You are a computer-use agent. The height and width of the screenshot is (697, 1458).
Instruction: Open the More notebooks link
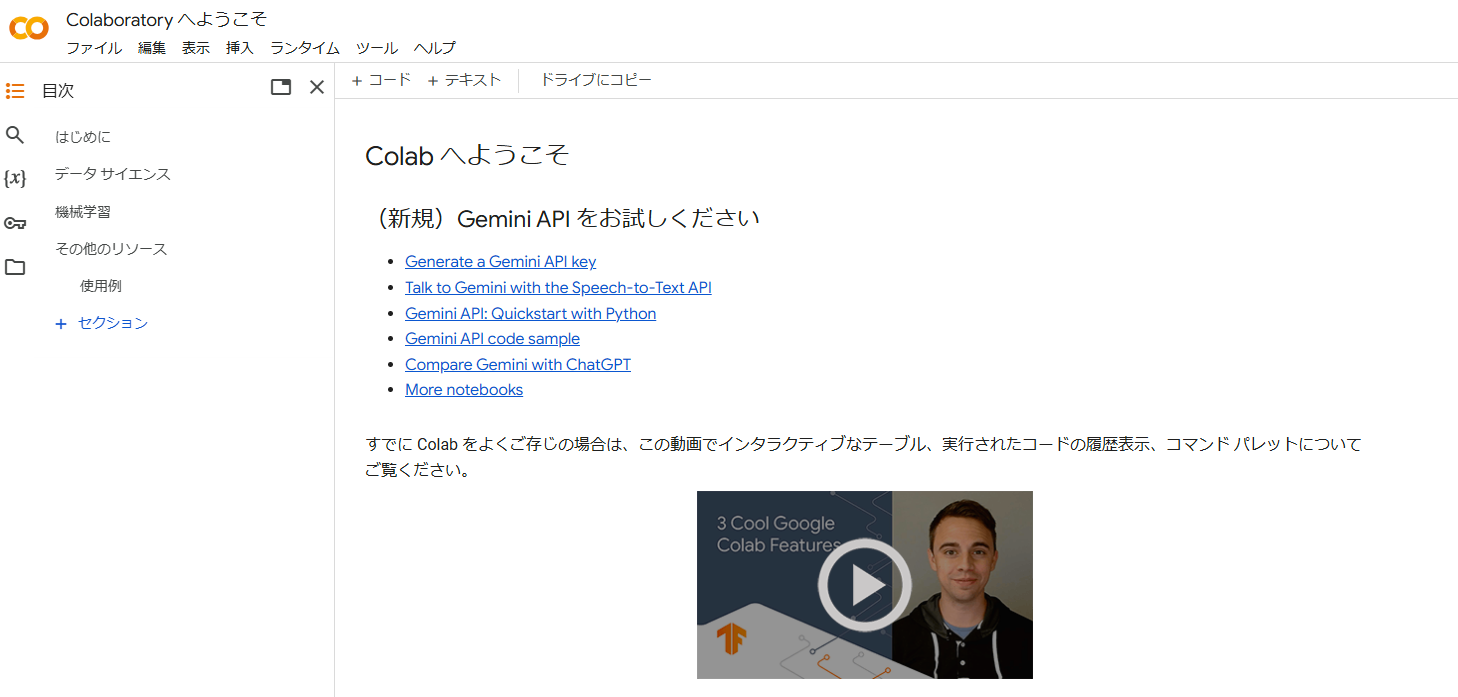click(x=463, y=389)
